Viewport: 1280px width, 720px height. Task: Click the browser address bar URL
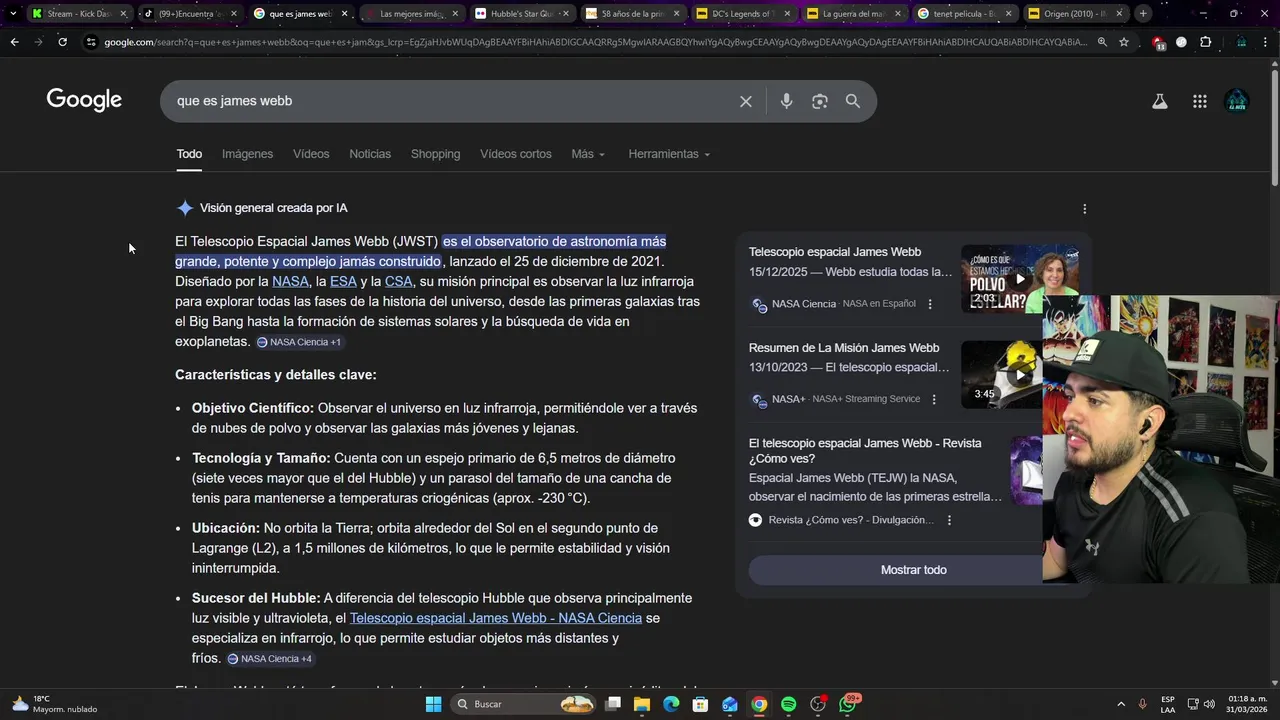click(595, 42)
